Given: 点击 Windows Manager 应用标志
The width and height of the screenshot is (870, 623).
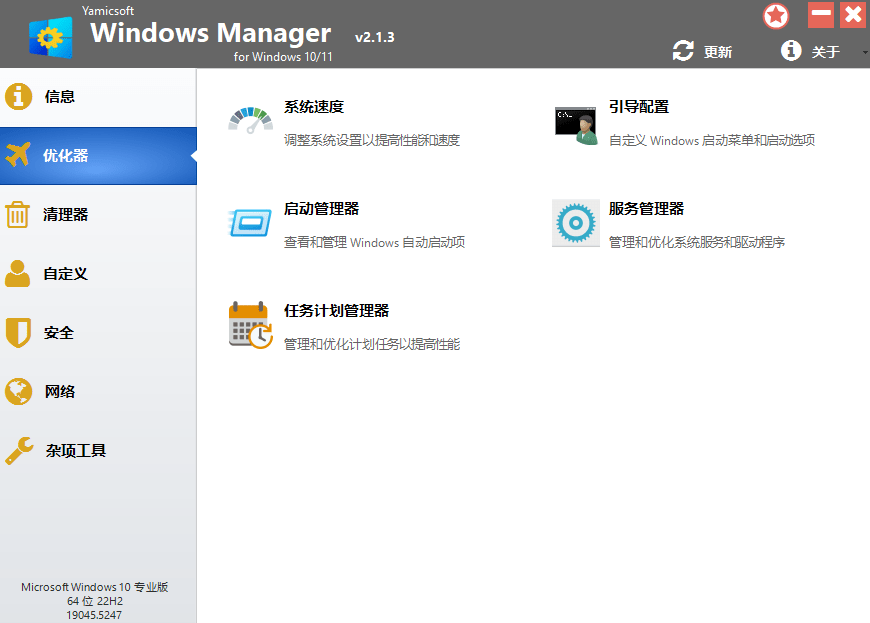Looking at the screenshot, I should click(48, 34).
